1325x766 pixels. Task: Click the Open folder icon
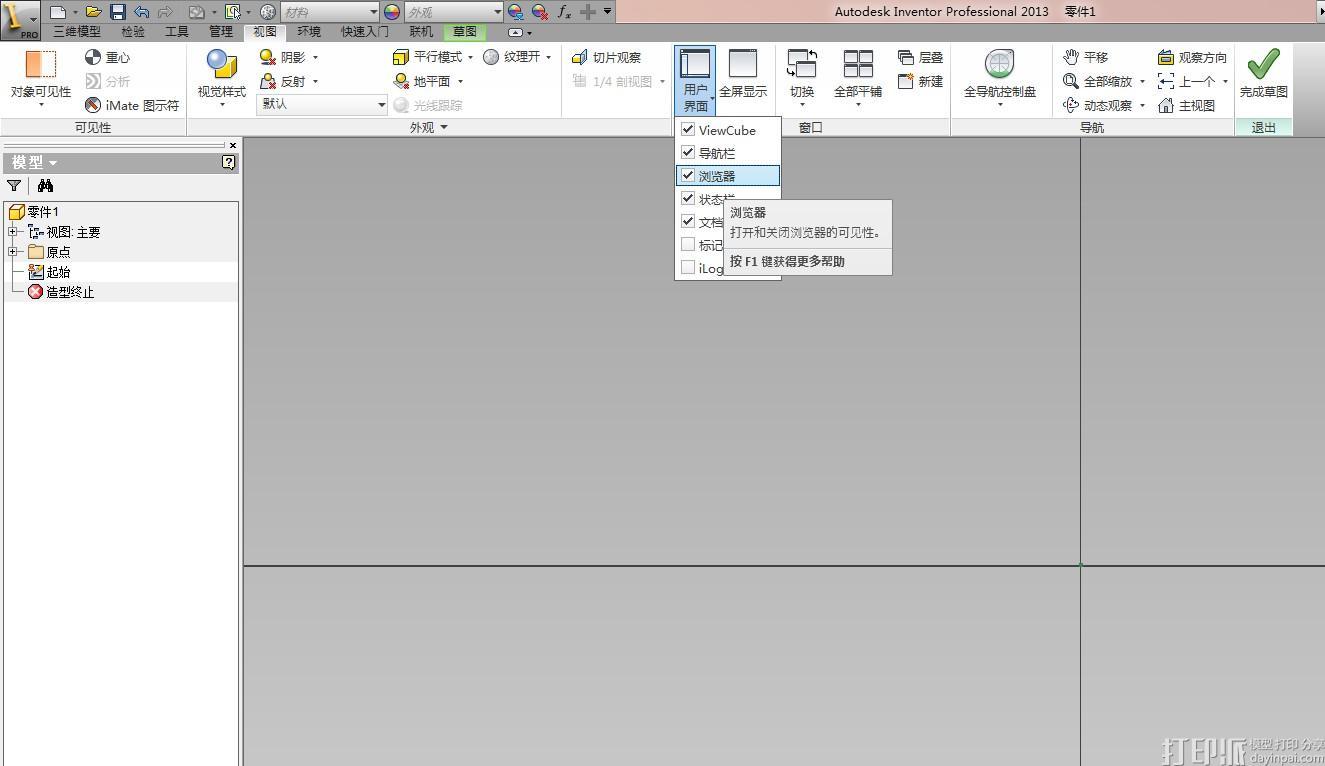[93, 12]
